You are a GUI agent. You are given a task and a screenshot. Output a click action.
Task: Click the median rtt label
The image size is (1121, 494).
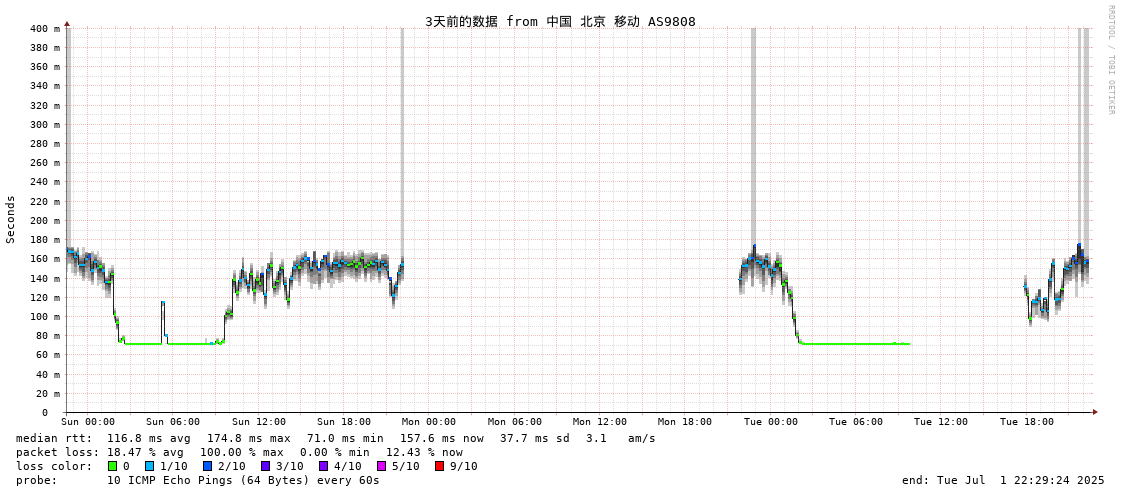[54, 438]
